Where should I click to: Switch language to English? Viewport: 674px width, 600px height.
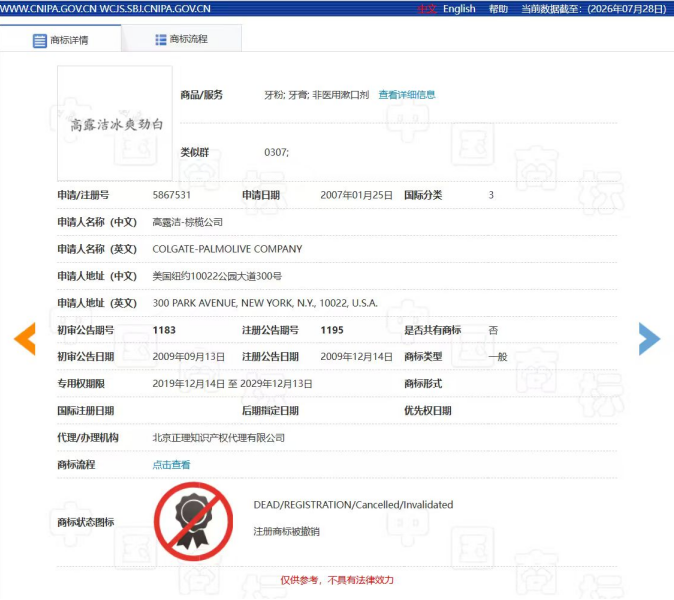[x=459, y=9]
